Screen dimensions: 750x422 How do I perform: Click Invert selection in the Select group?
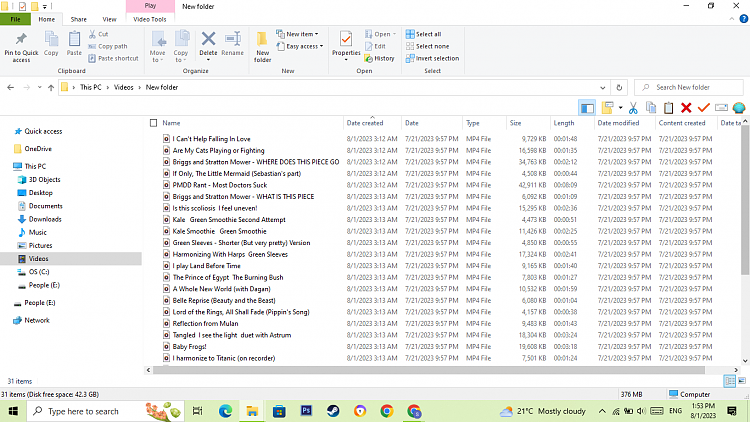pyautogui.click(x=433, y=58)
